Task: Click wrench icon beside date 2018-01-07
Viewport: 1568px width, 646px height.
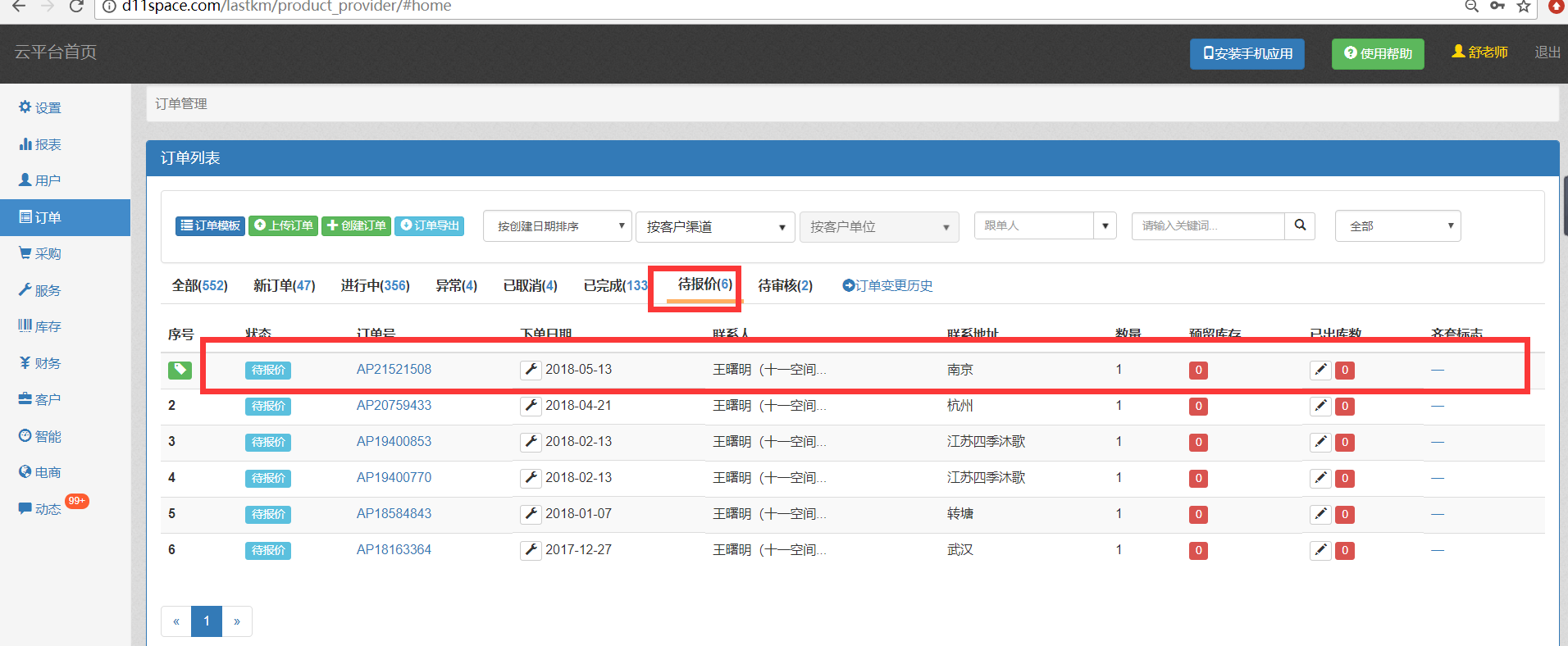Action: (x=531, y=514)
